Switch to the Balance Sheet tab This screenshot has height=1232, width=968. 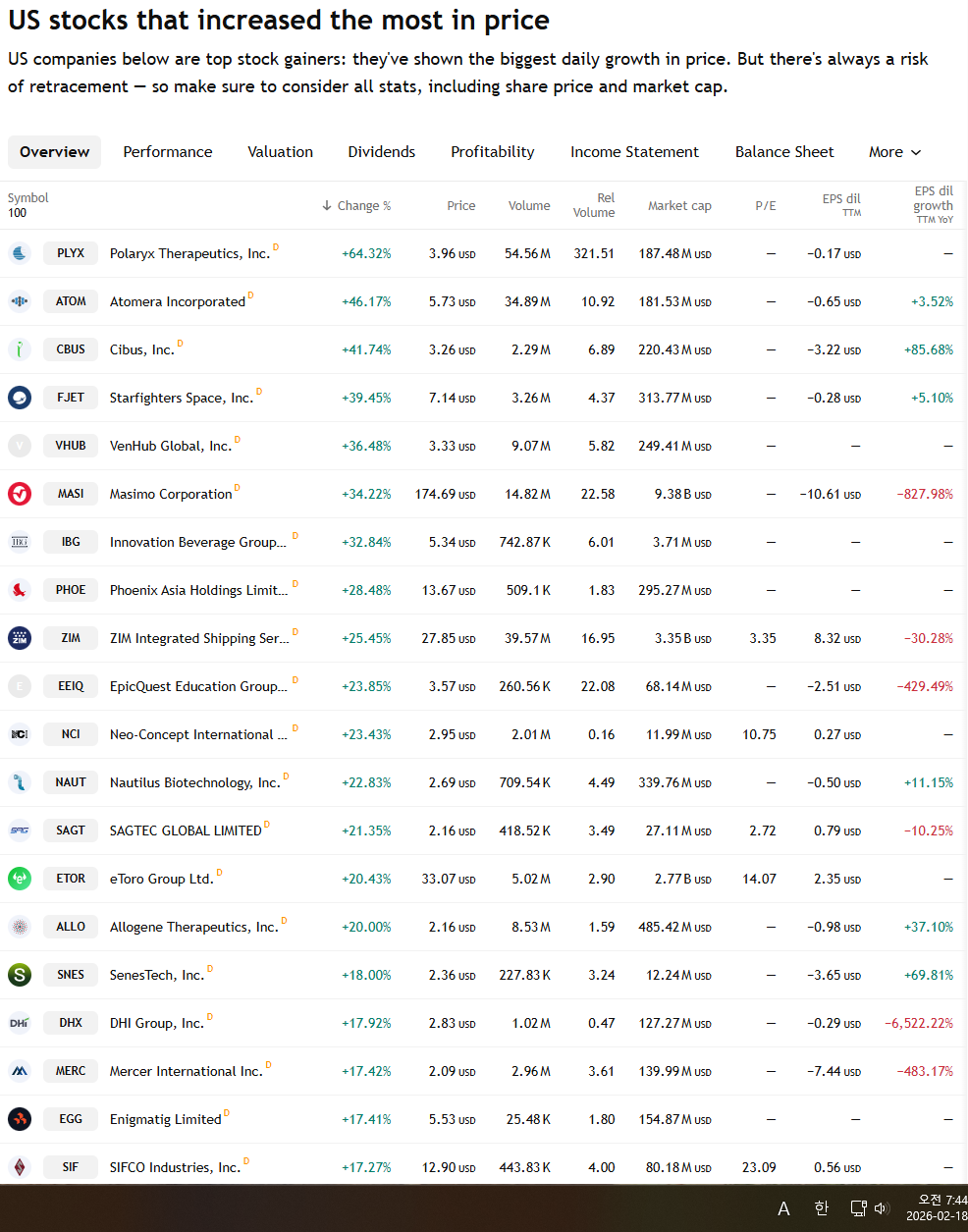(x=784, y=152)
